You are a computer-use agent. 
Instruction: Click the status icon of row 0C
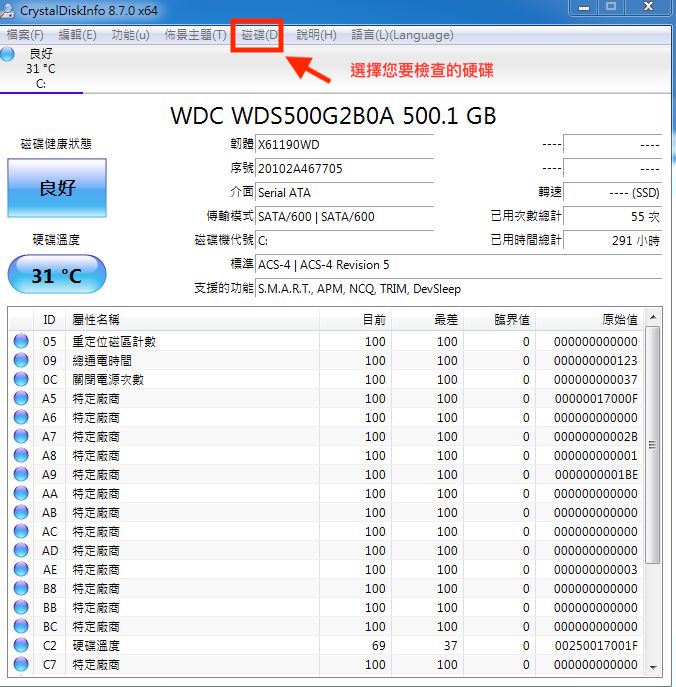pos(21,379)
